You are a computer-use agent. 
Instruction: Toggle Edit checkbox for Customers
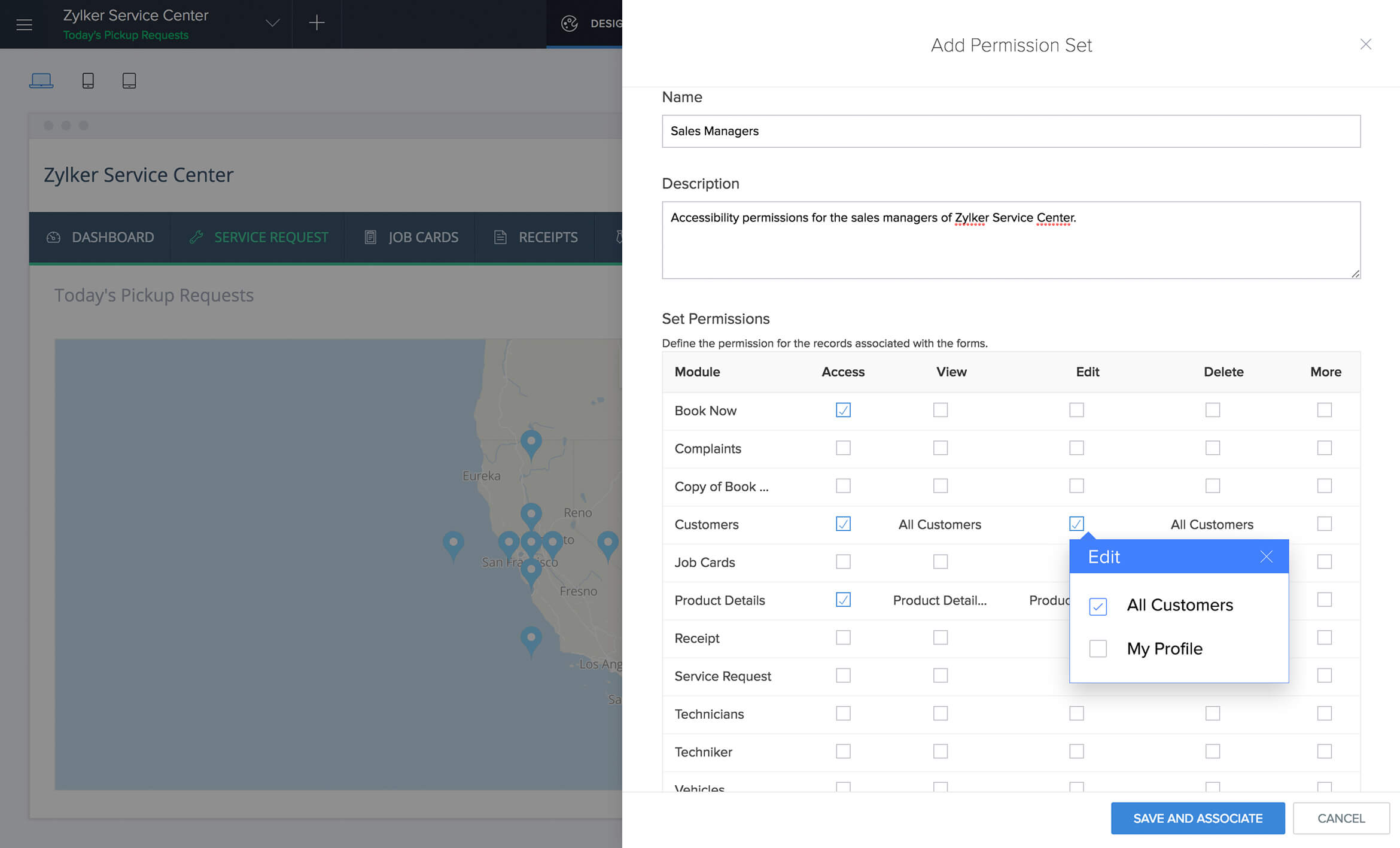coord(1076,524)
